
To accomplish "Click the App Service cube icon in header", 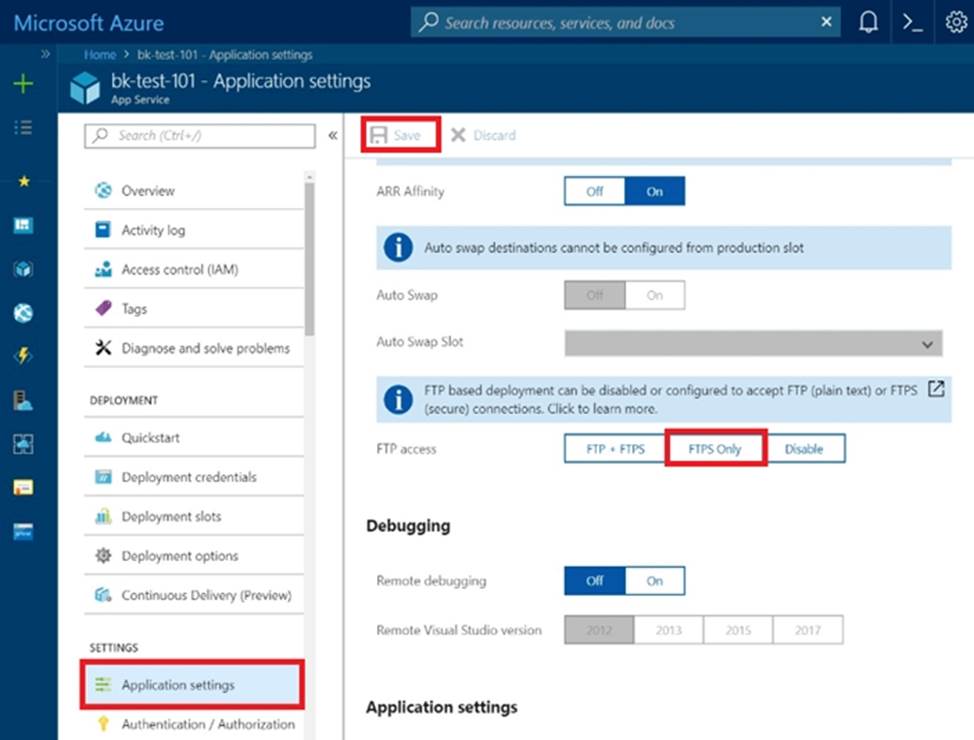I will [85, 88].
